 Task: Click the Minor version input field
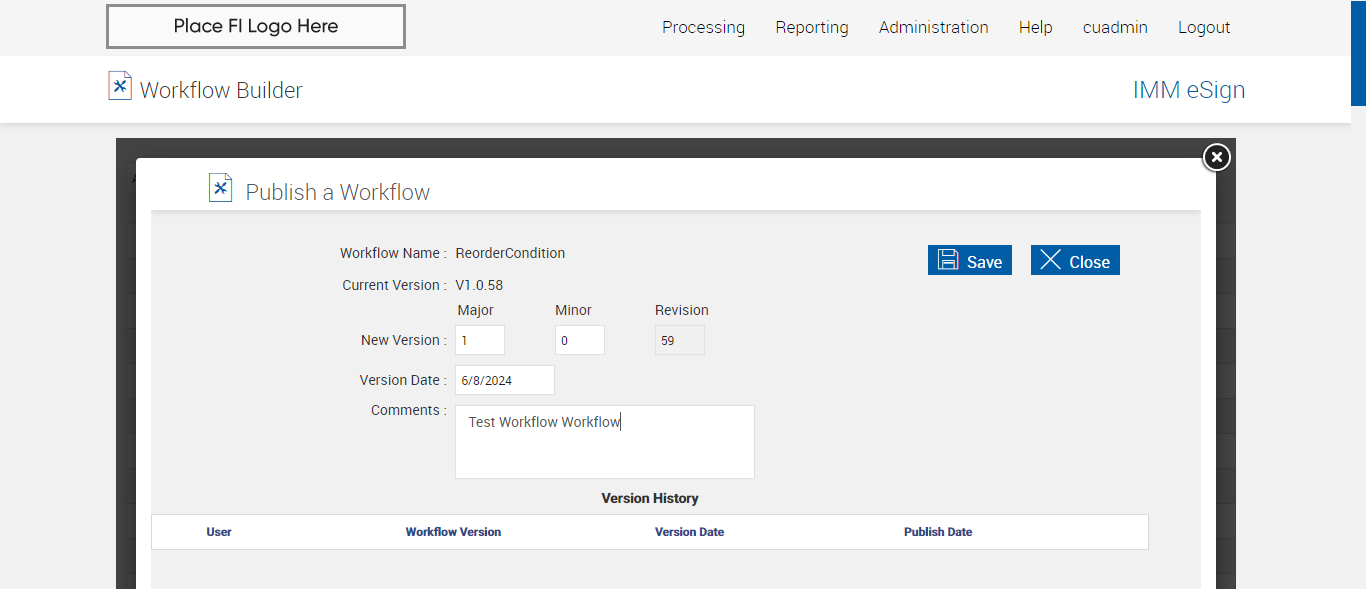point(580,340)
